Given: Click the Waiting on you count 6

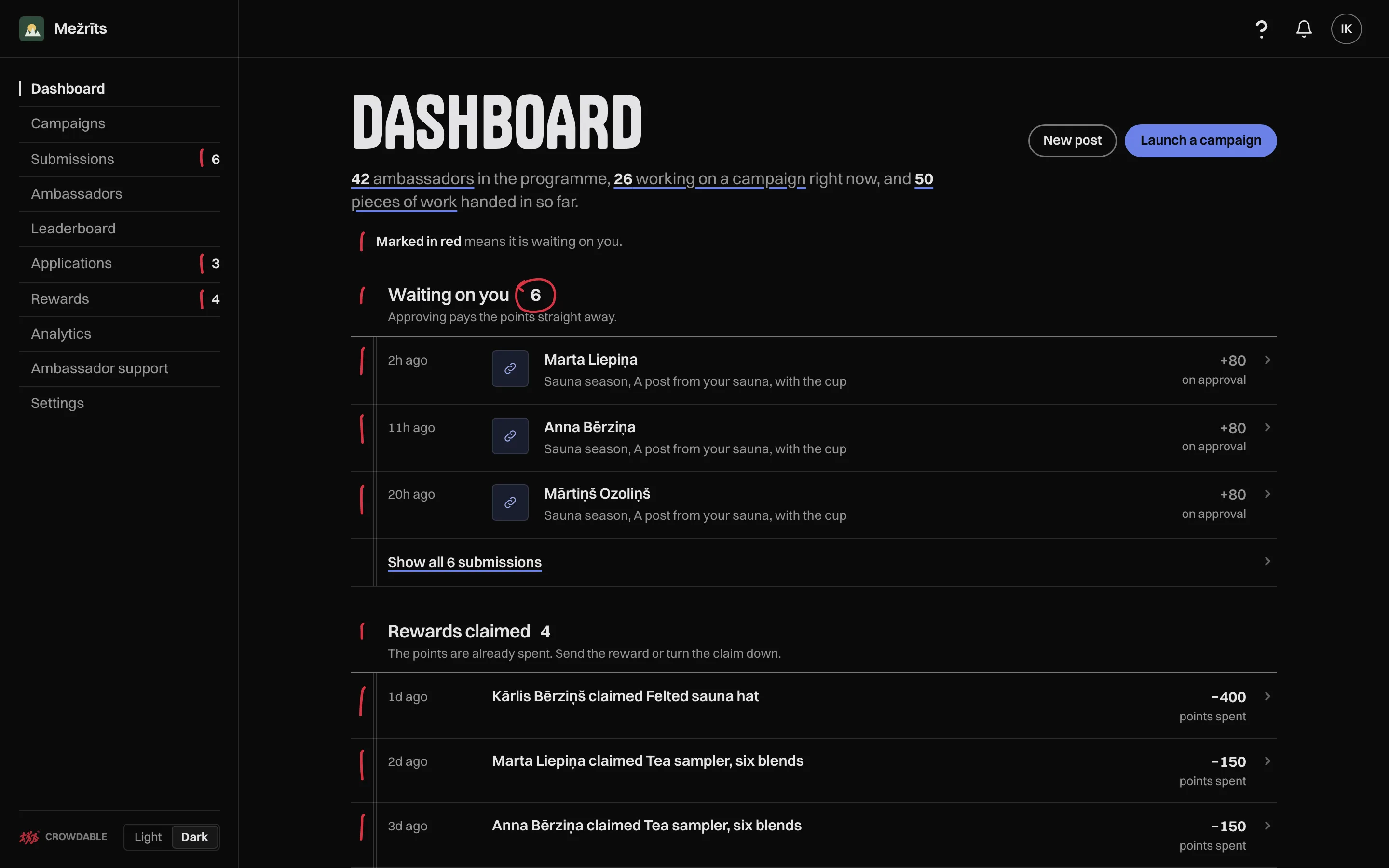Looking at the screenshot, I should tap(535, 295).
